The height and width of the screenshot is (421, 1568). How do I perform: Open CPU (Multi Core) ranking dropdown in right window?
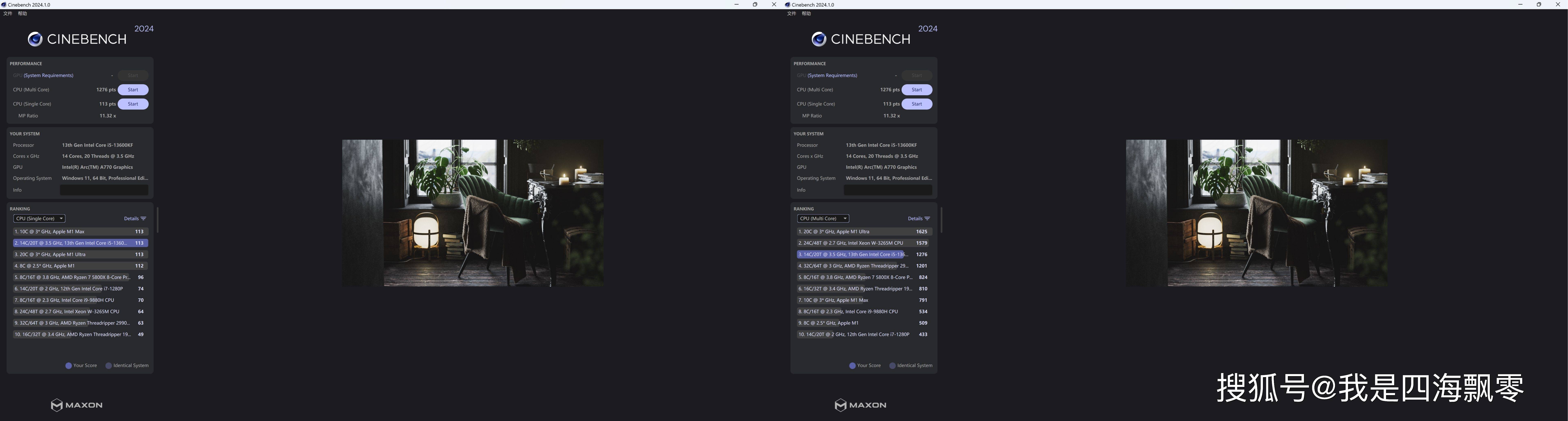823,218
